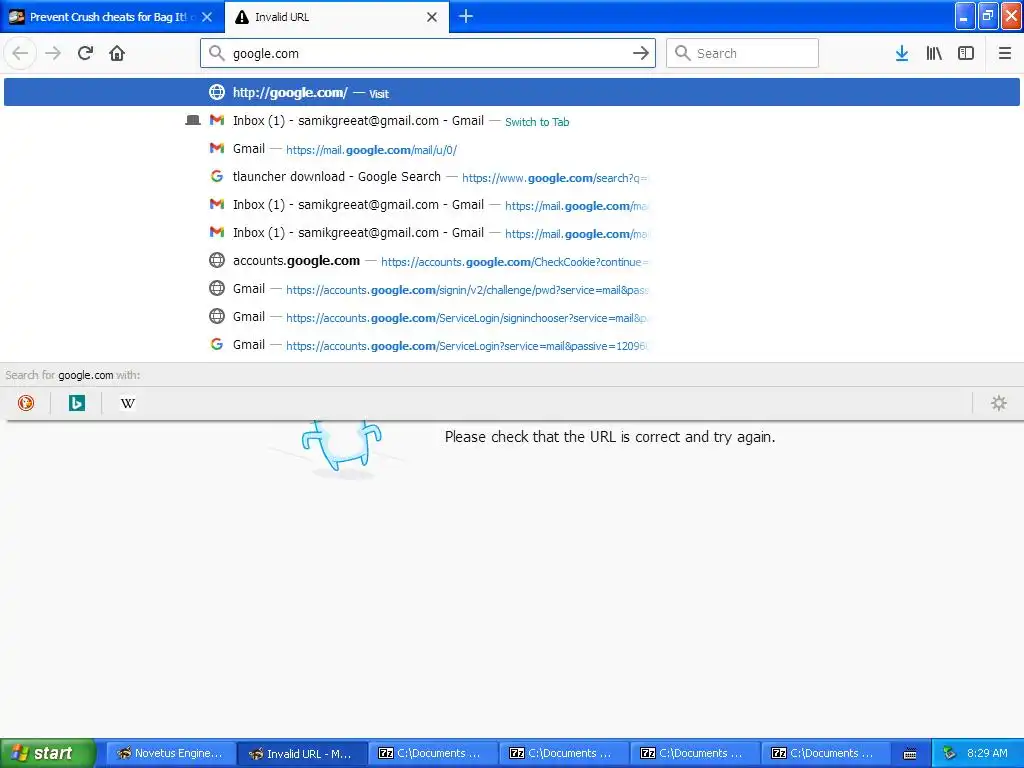
Task: Open the Downloads arrow icon
Action: 902,53
